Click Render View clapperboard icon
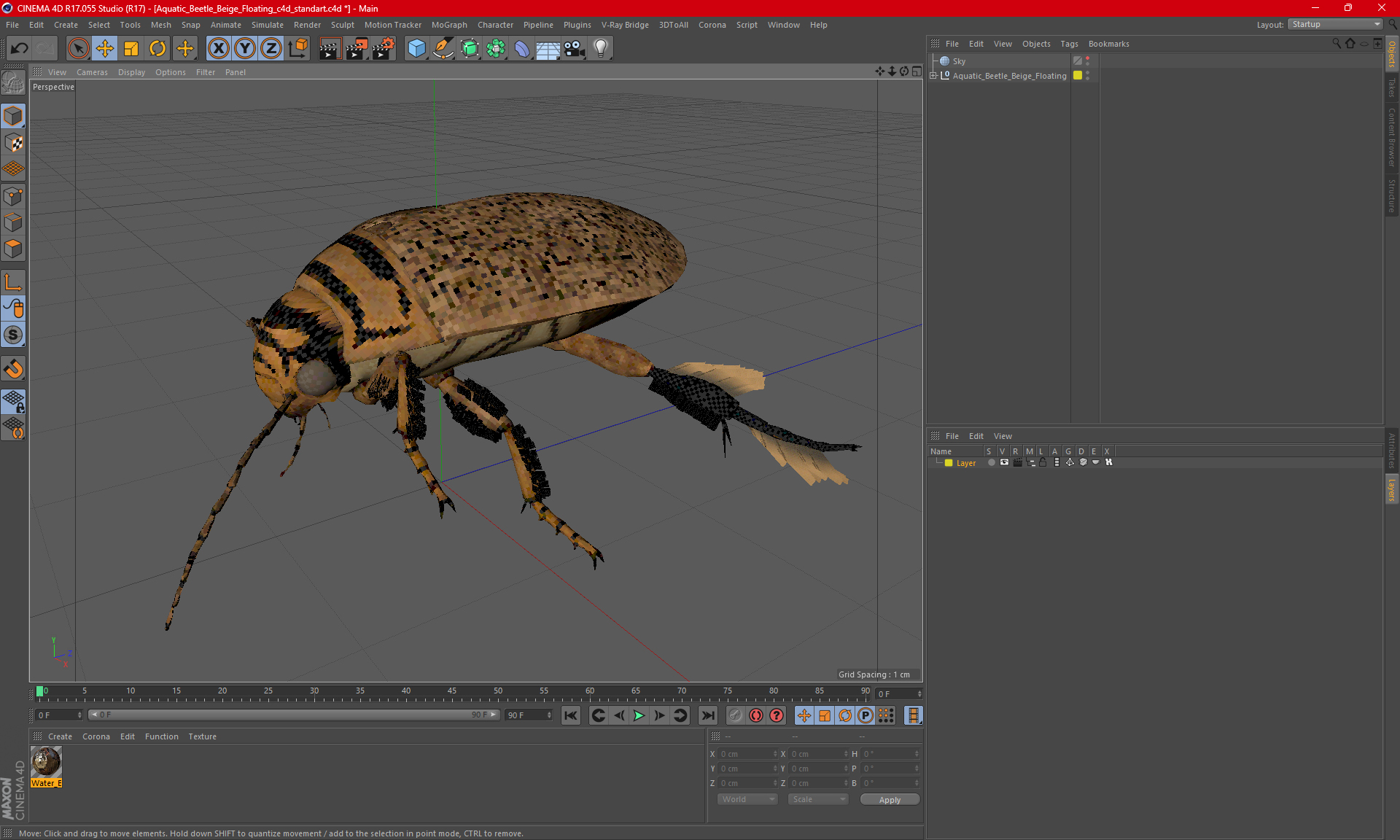 click(x=330, y=49)
